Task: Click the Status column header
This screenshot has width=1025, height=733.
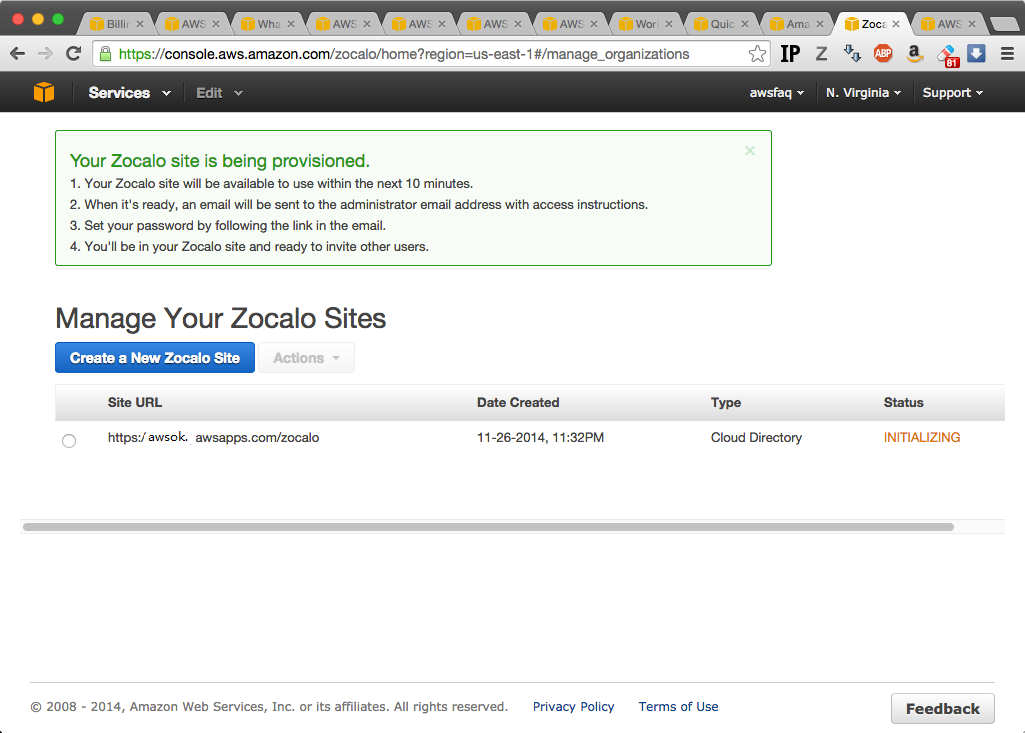Action: [x=903, y=402]
